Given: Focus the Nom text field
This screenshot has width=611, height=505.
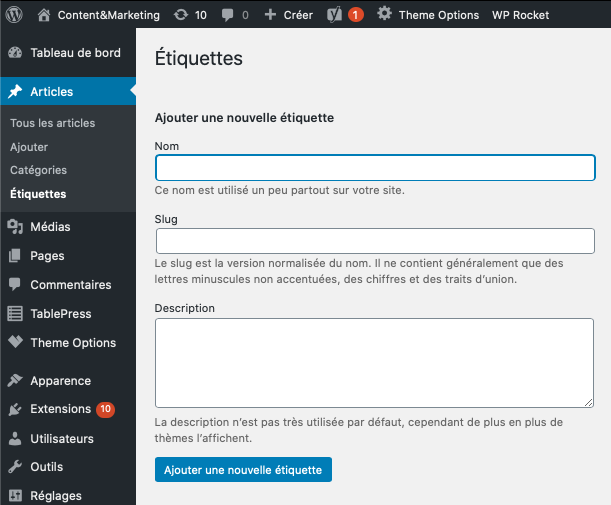Looking at the screenshot, I should 375,168.
